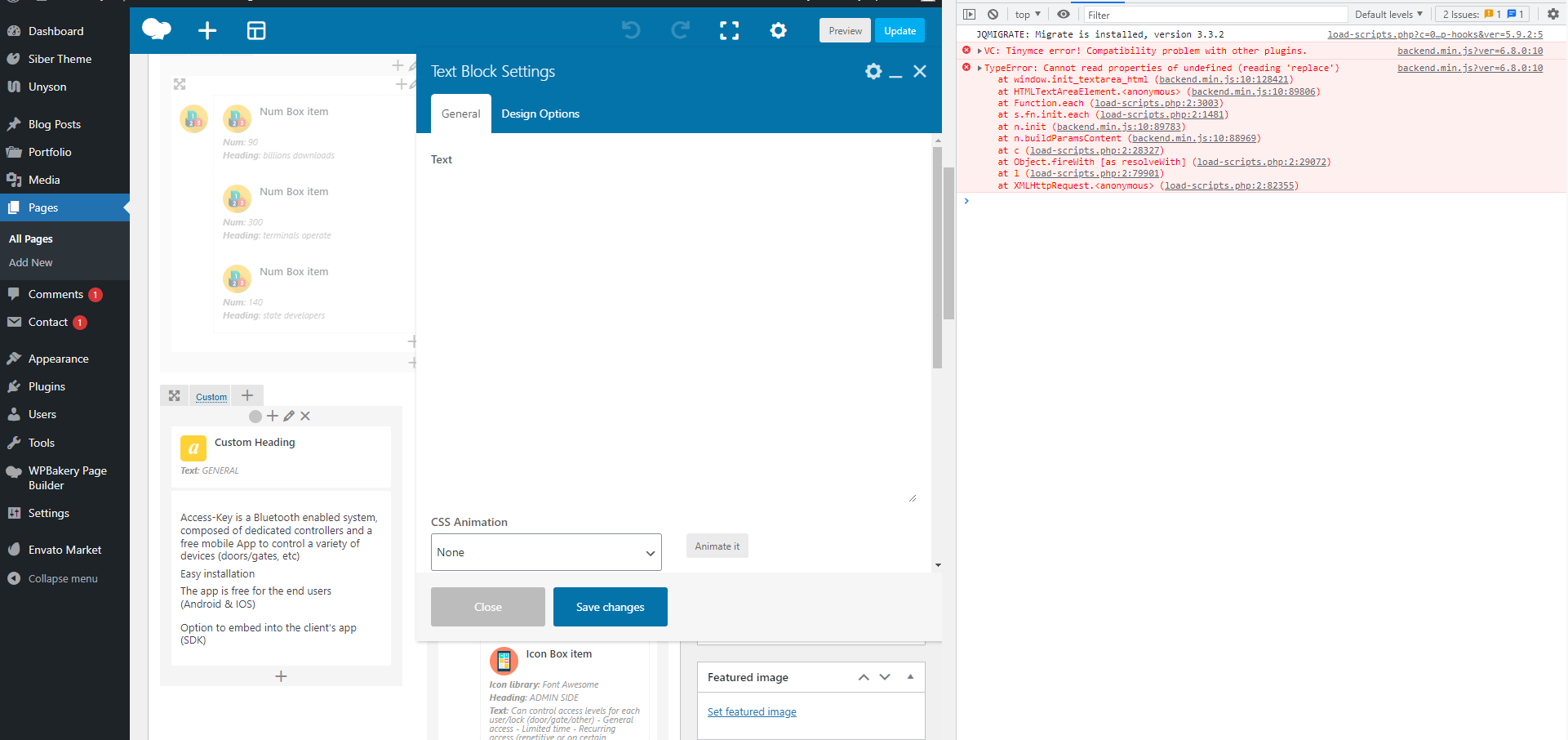The image size is (1568, 740).
Task: Open page settings gear in top bar
Action: [x=778, y=30]
